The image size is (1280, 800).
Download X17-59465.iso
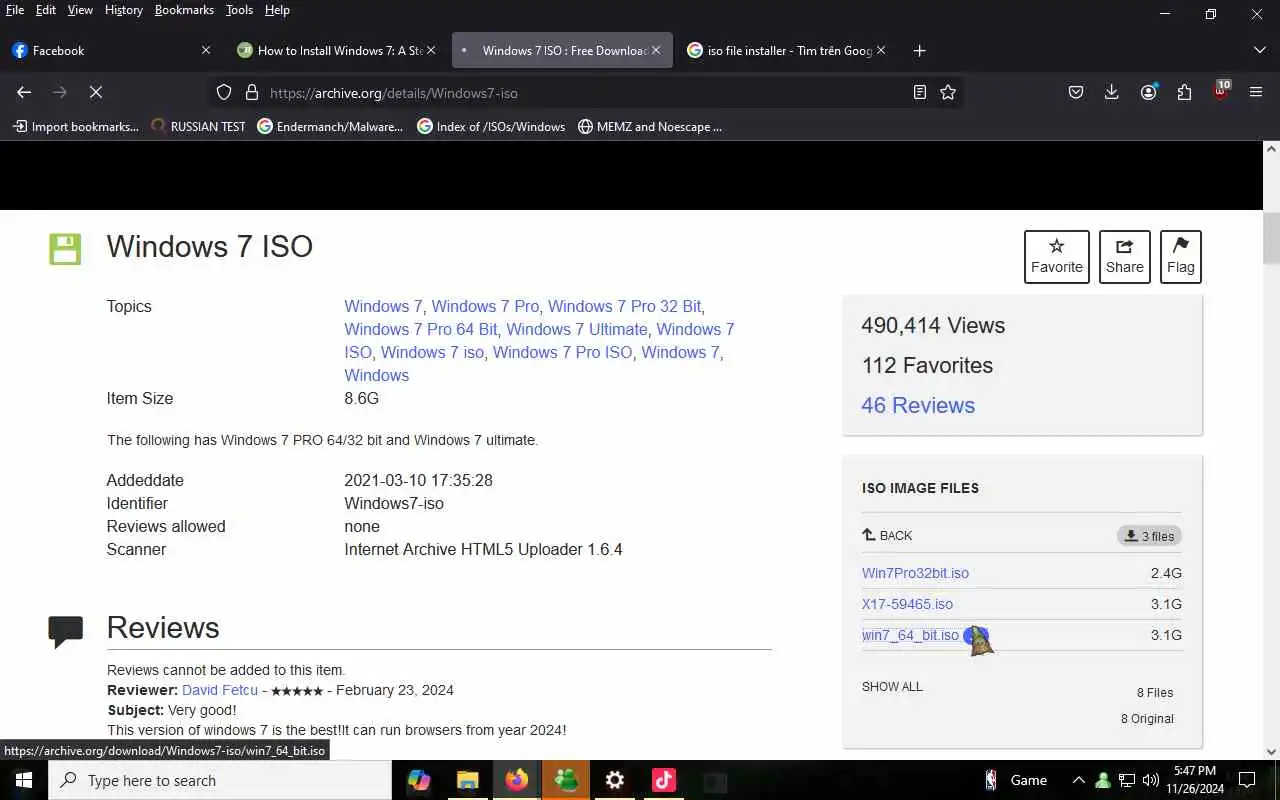pyautogui.click(x=907, y=604)
